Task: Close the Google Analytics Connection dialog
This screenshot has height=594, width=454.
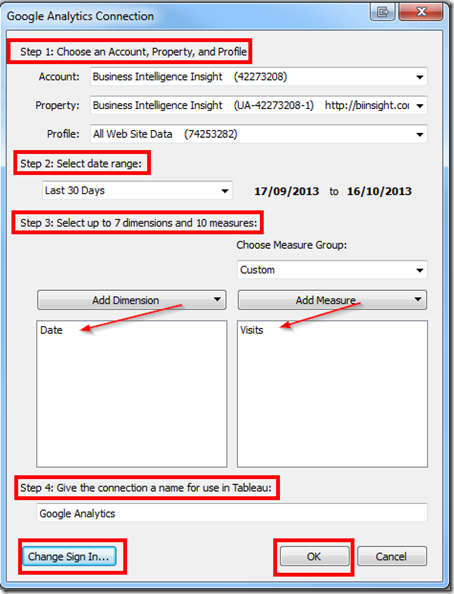Action: point(421,12)
